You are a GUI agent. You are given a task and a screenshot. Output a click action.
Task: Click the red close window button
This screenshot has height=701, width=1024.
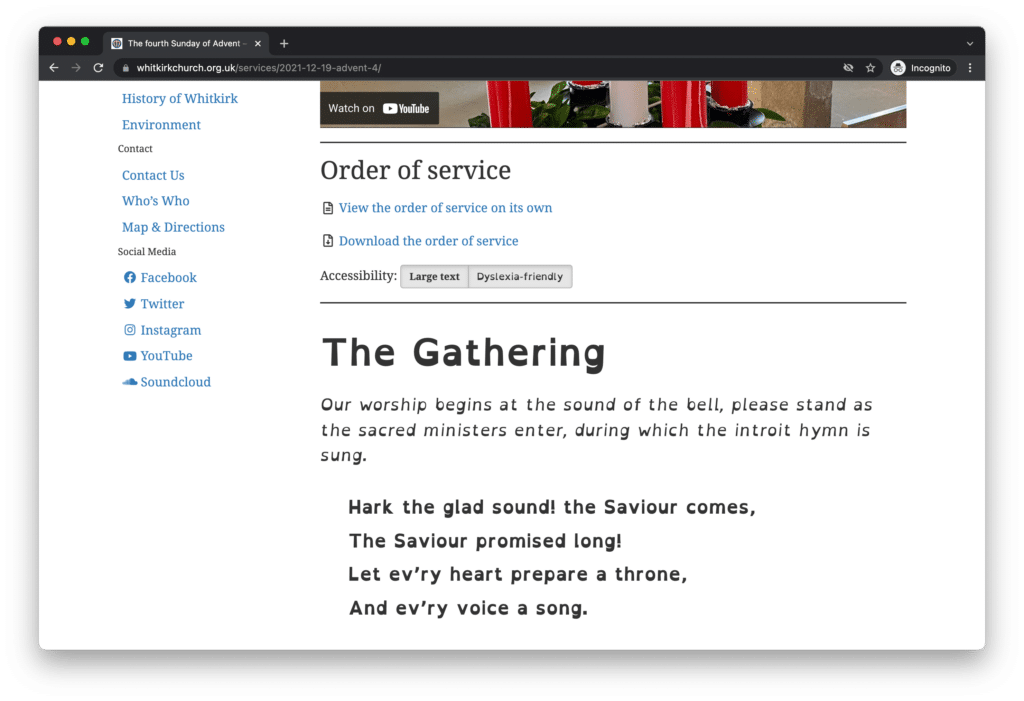57,41
